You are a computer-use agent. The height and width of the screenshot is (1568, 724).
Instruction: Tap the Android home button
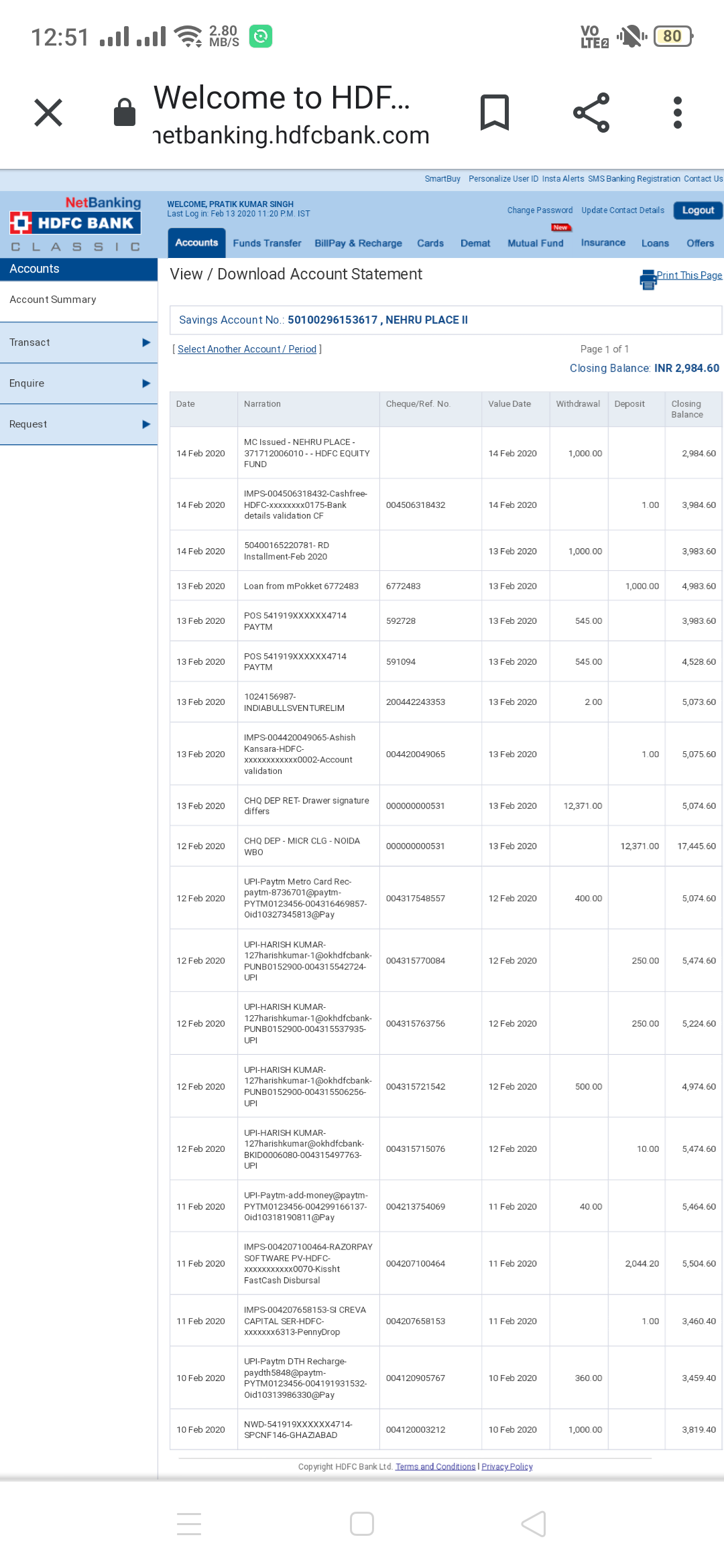click(362, 1524)
